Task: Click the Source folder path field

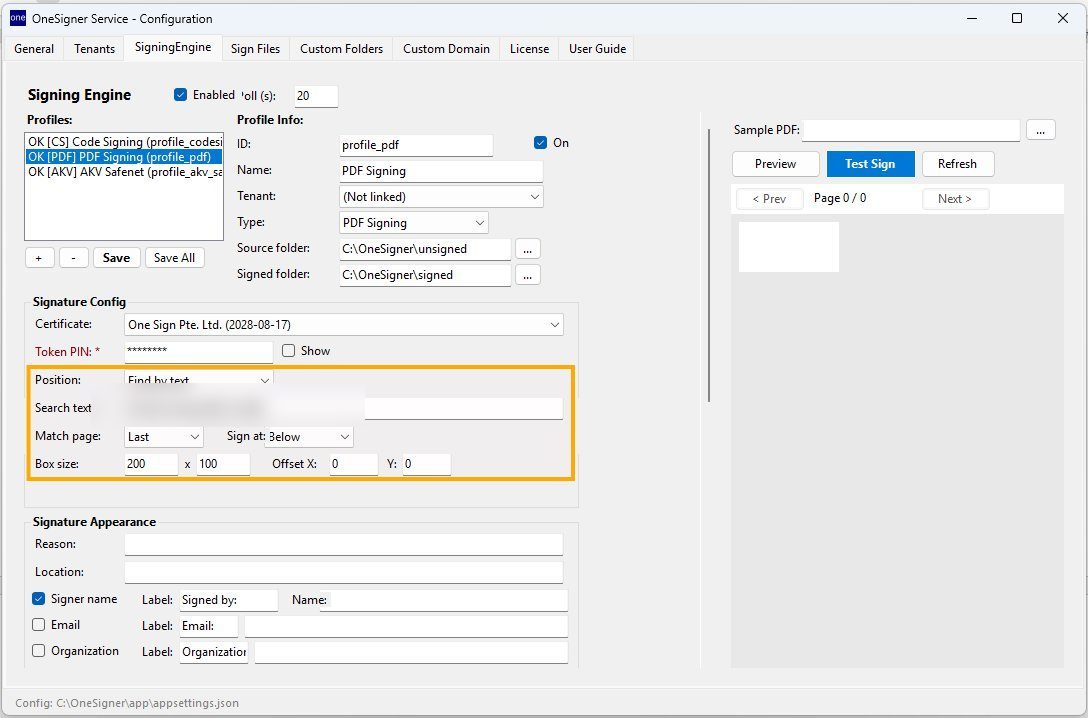Action: [425, 249]
